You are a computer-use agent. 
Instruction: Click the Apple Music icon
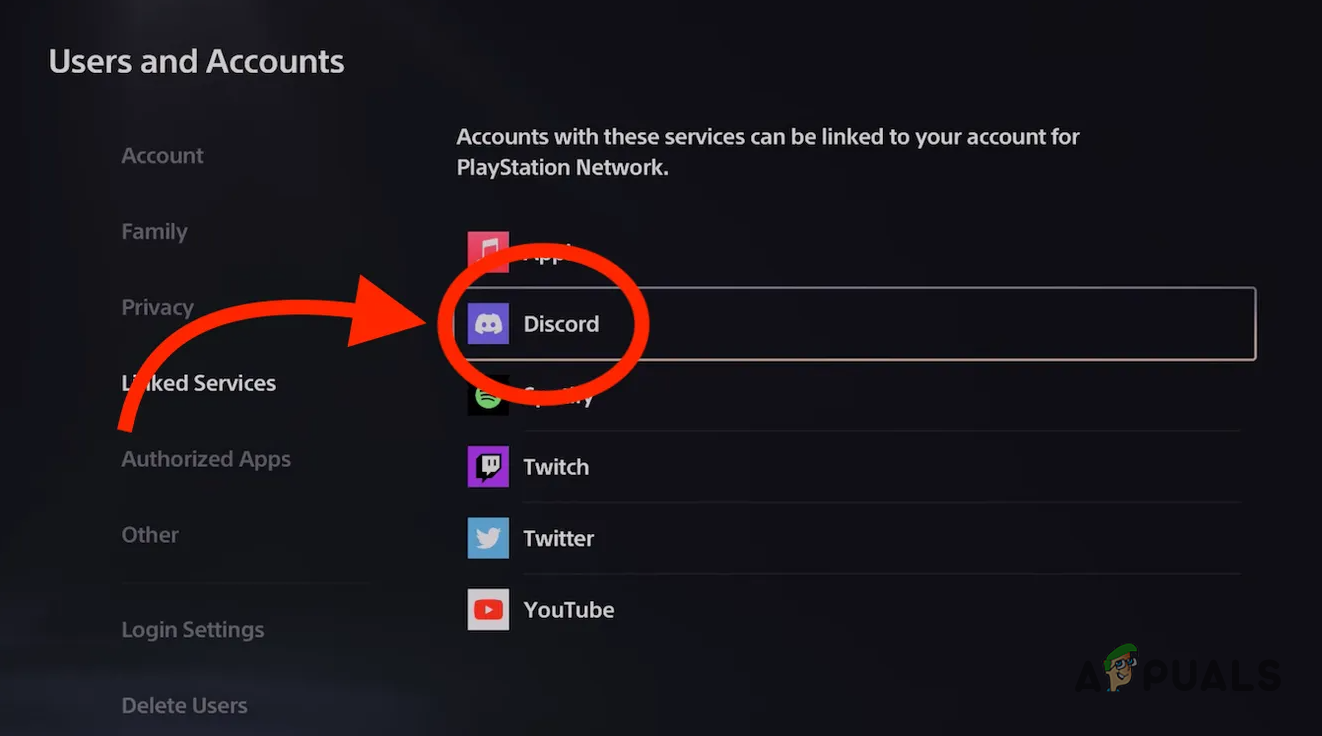point(487,251)
